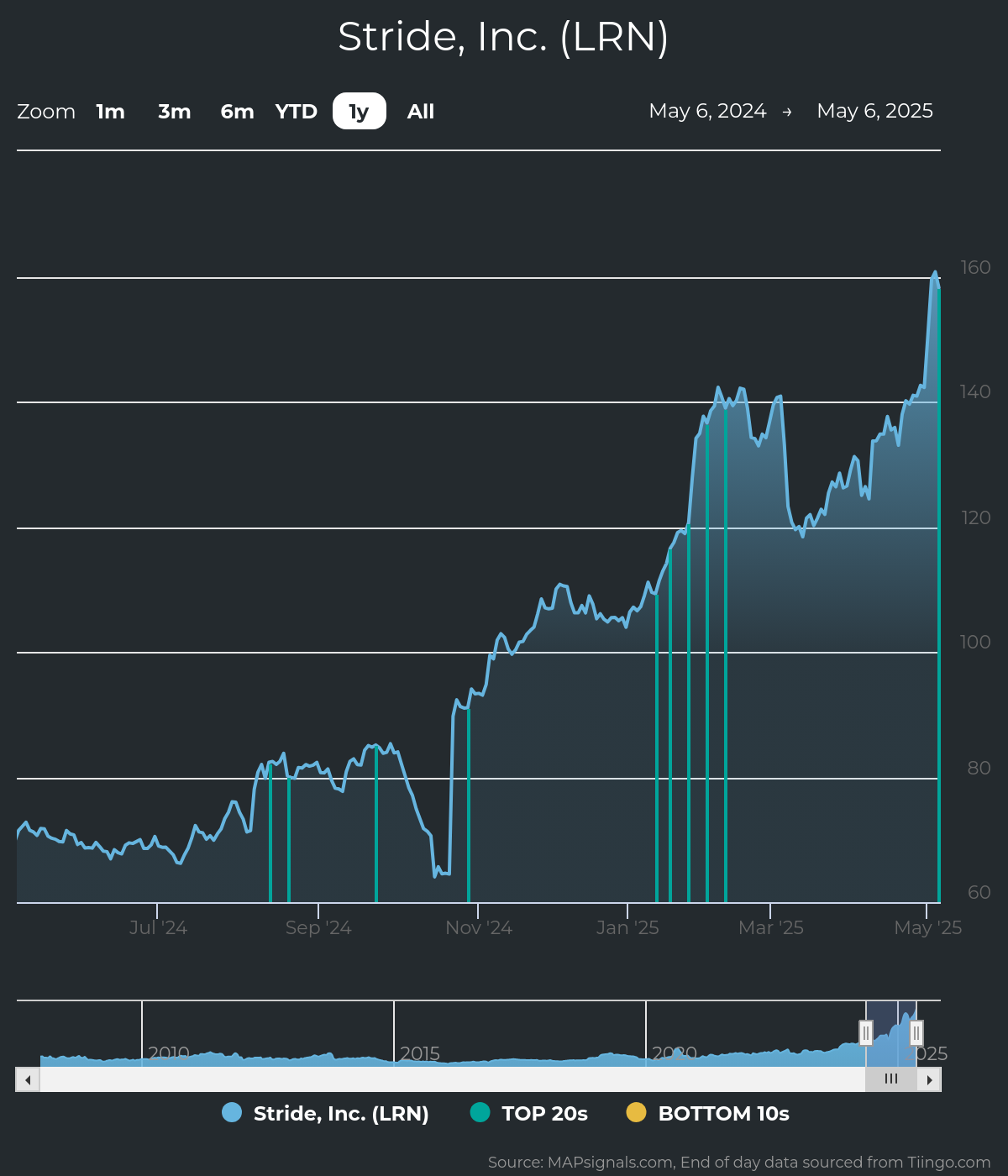1008x1176 pixels.
Task: Click the right navigator range handle
Action: (916, 1032)
